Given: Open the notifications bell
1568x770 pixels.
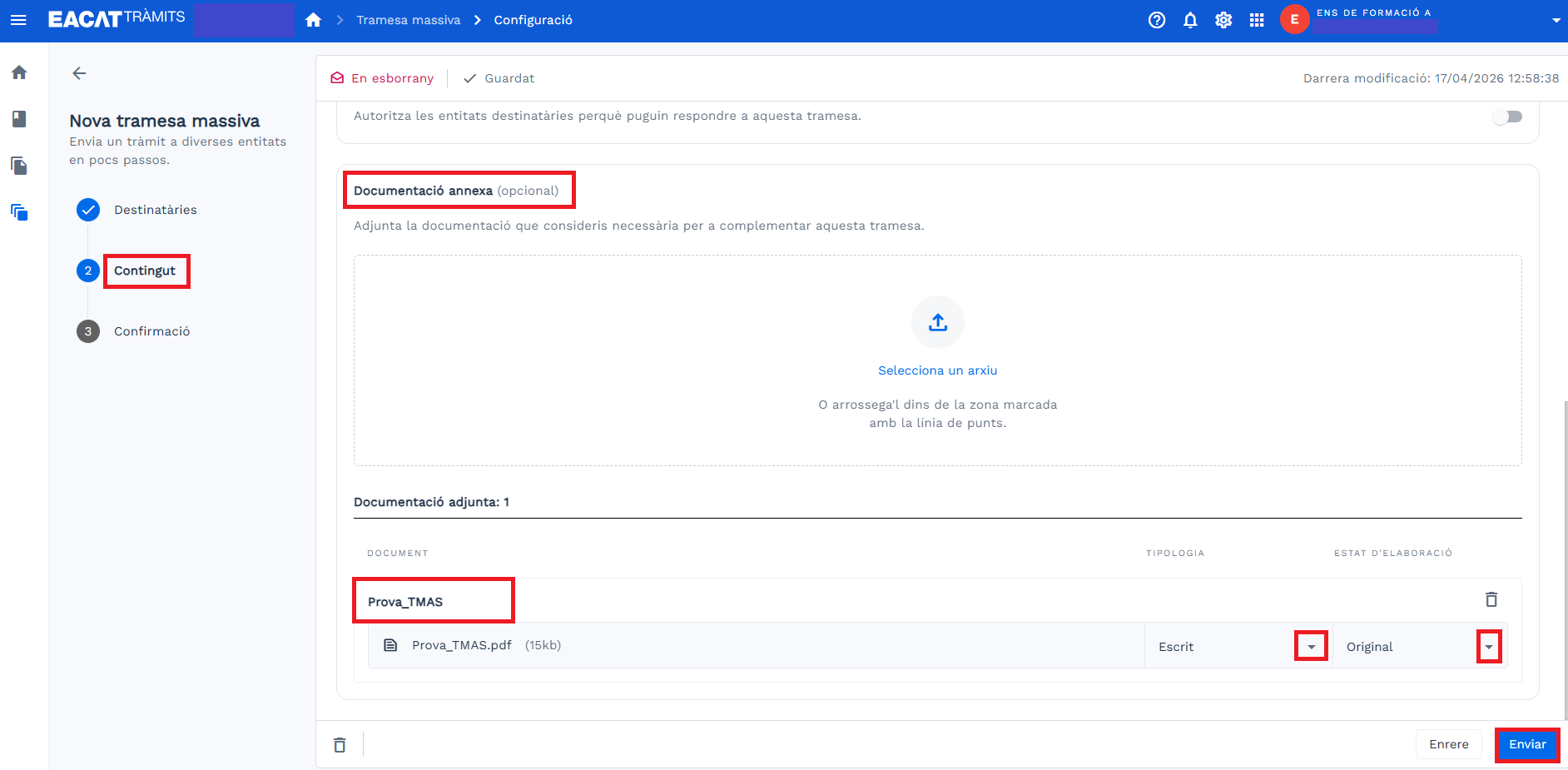Looking at the screenshot, I should pyautogui.click(x=1190, y=20).
